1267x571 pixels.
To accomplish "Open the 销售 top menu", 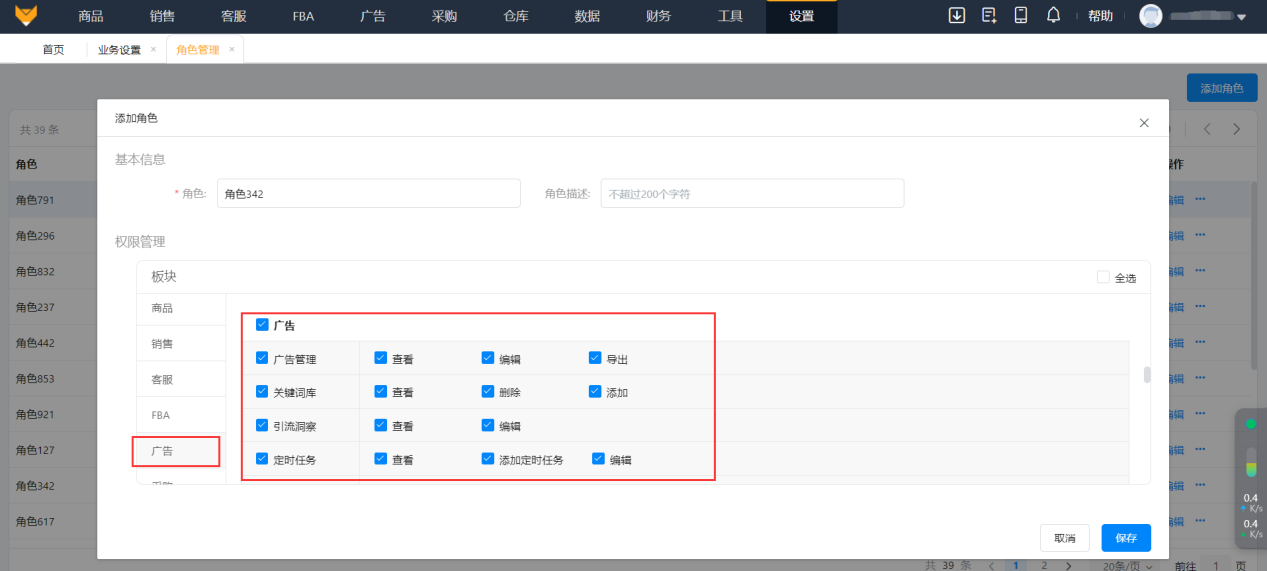I will [x=162, y=16].
